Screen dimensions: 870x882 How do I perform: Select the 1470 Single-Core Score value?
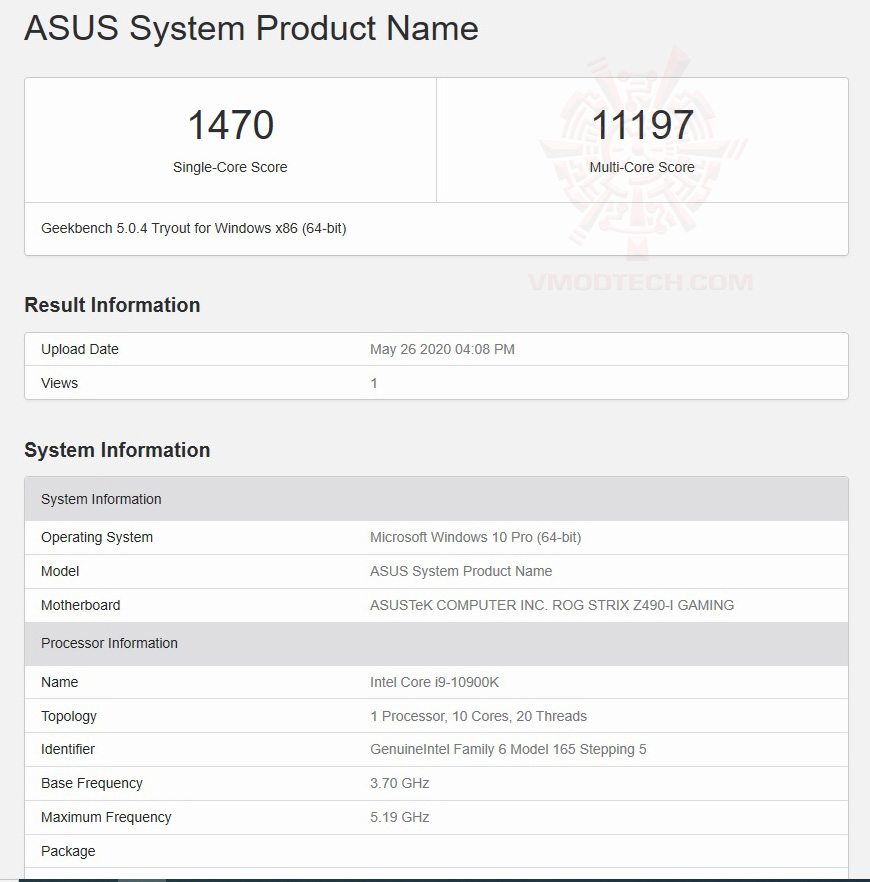tap(230, 124)
